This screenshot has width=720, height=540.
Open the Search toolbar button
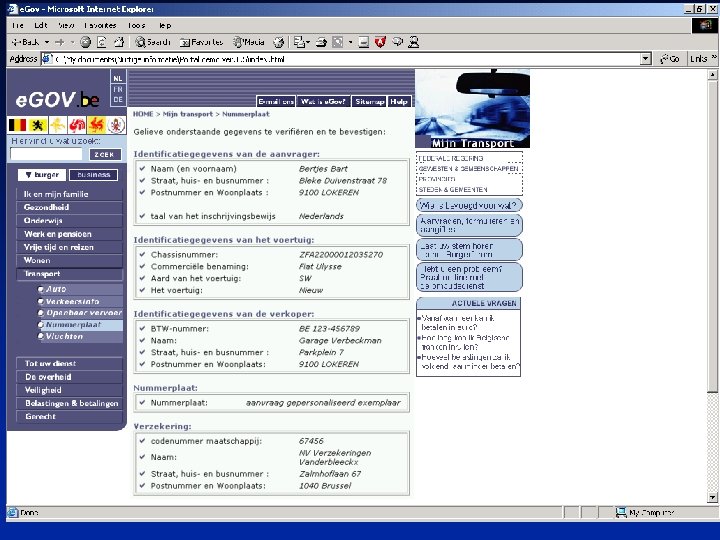(x=153, y=42)
